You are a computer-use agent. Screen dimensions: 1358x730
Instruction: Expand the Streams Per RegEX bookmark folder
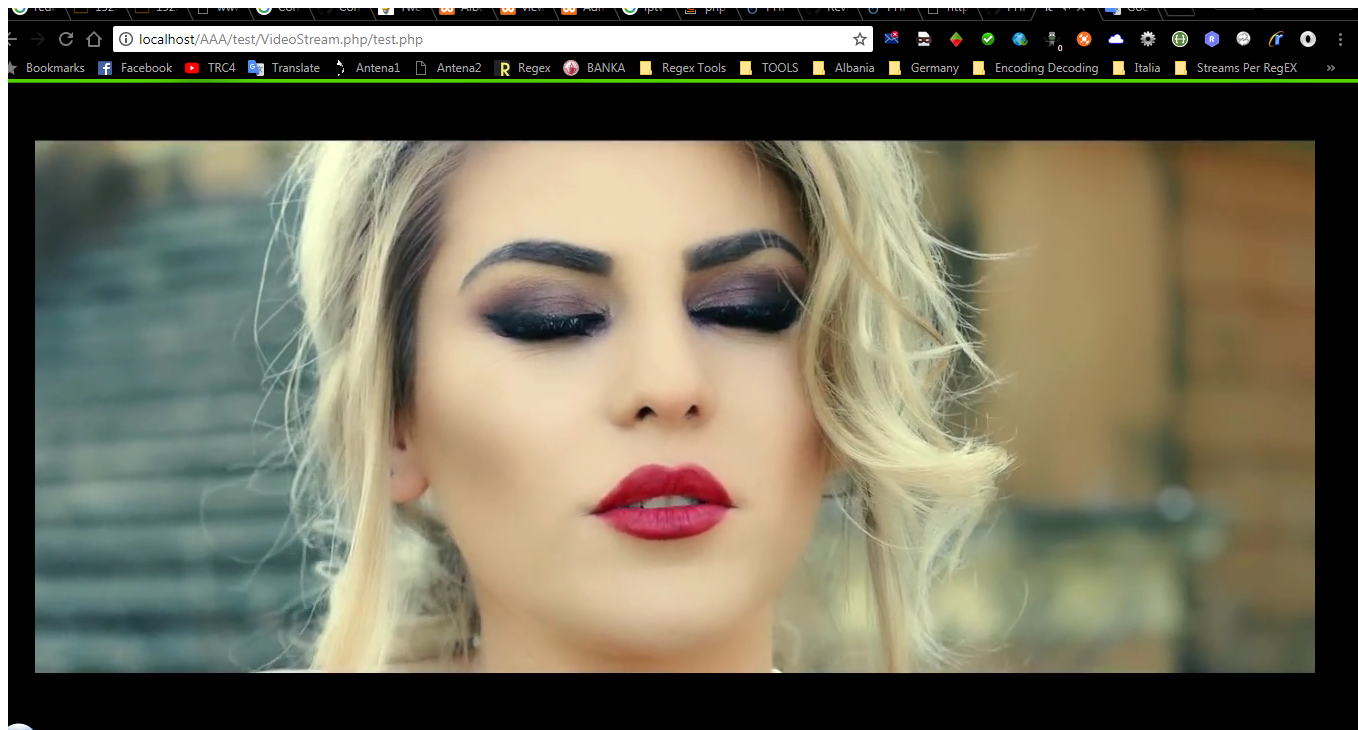click(1235, 68)
